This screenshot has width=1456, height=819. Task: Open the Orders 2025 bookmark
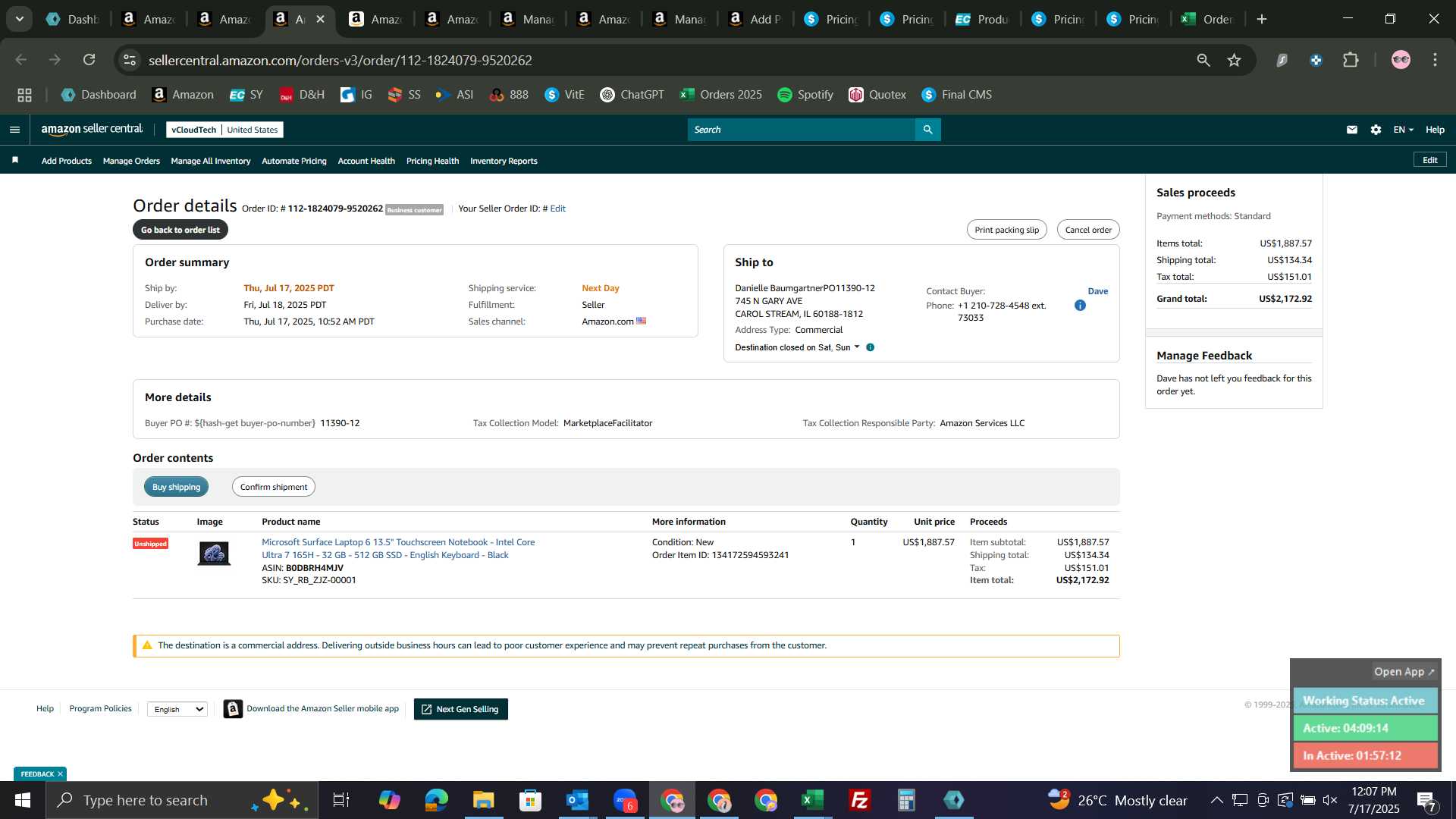click(x=720, y=95)
